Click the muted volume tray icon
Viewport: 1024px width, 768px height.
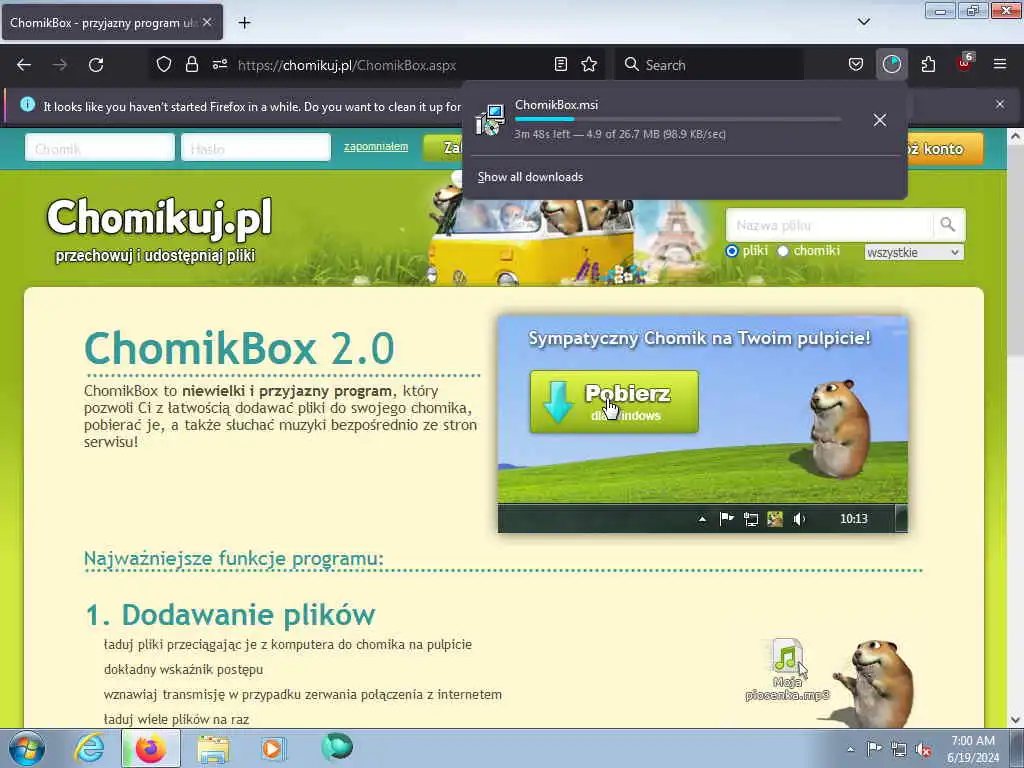pos(923,750)
